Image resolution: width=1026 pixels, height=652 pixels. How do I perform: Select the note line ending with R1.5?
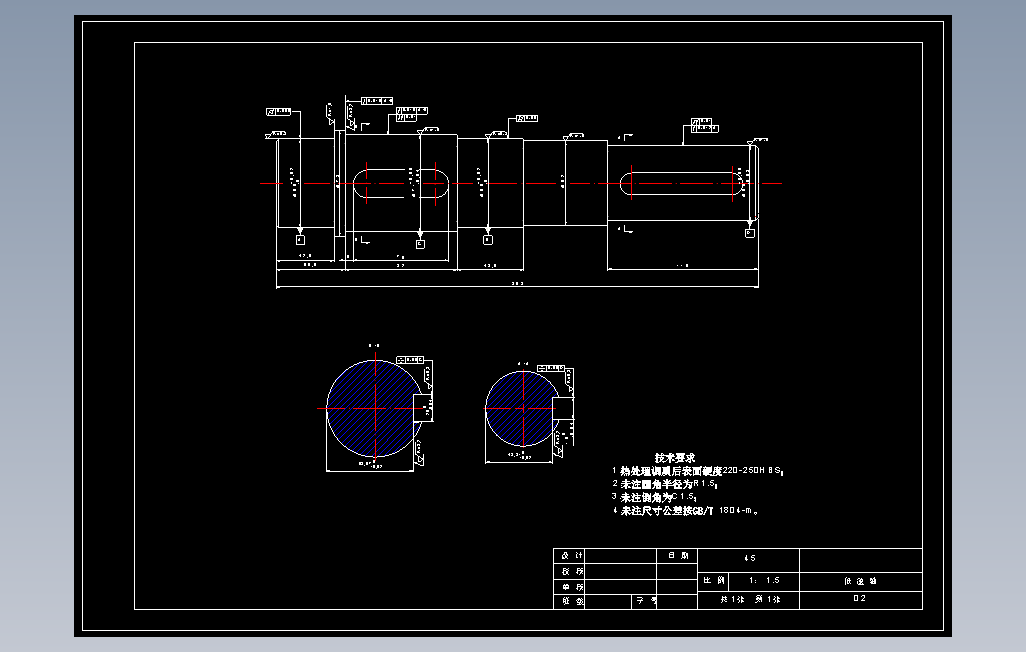[x=665, y=484]
